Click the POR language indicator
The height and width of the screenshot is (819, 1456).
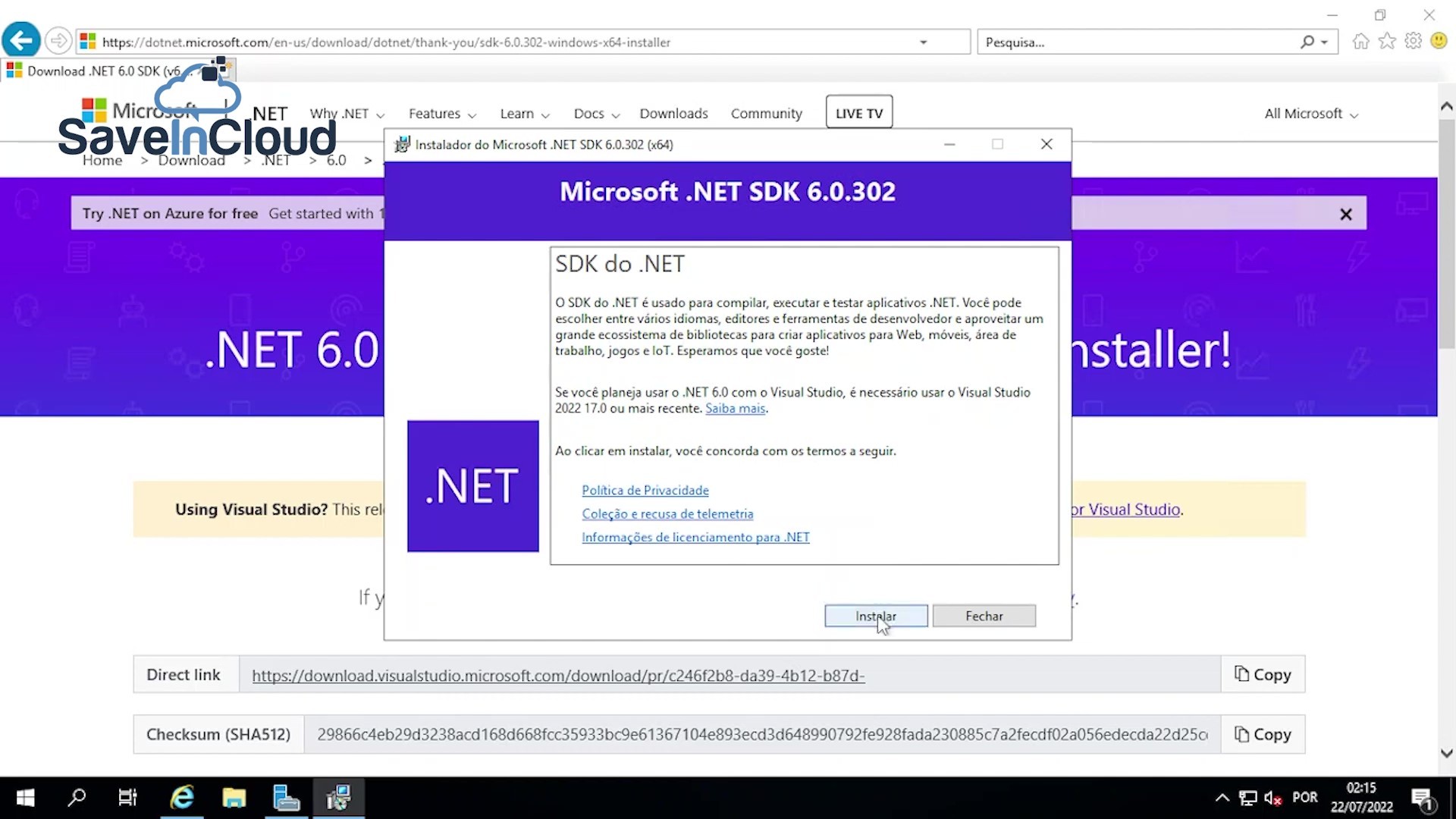click(1305, 798)
